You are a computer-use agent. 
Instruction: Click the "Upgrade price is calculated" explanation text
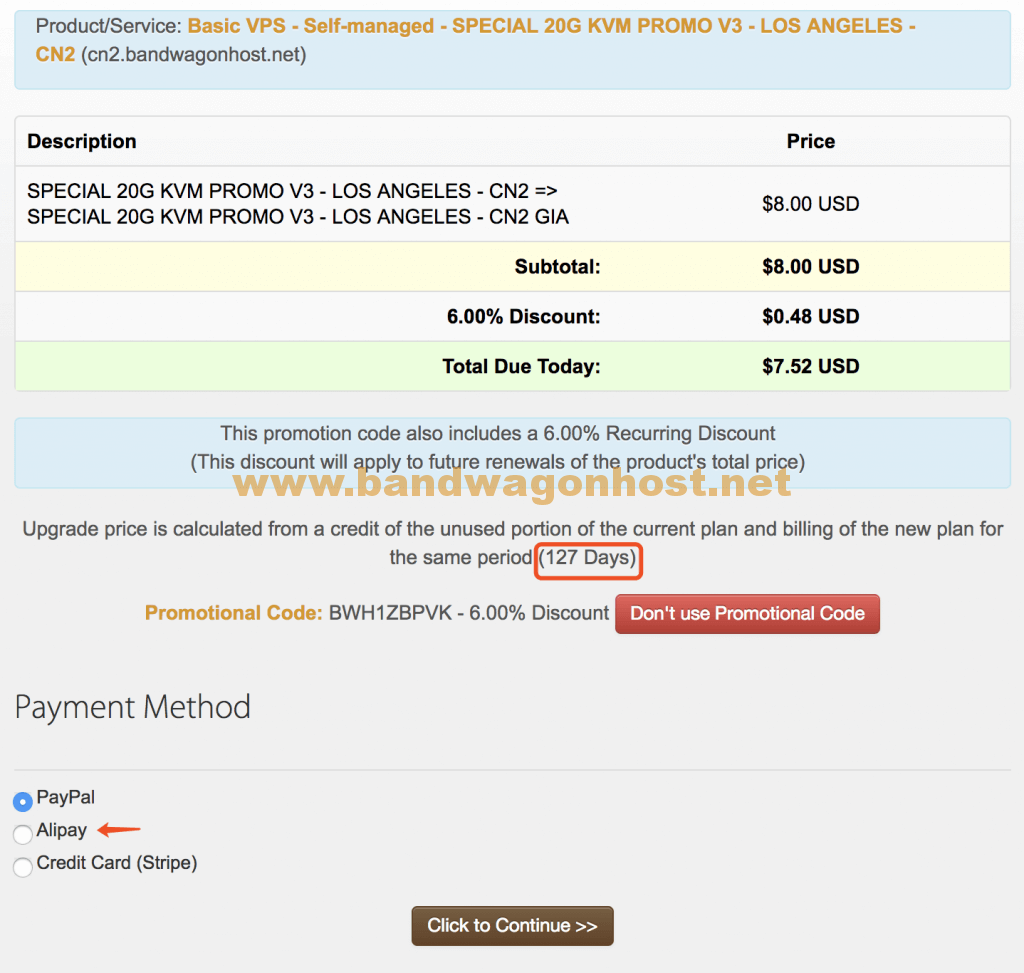click(513, 543)
